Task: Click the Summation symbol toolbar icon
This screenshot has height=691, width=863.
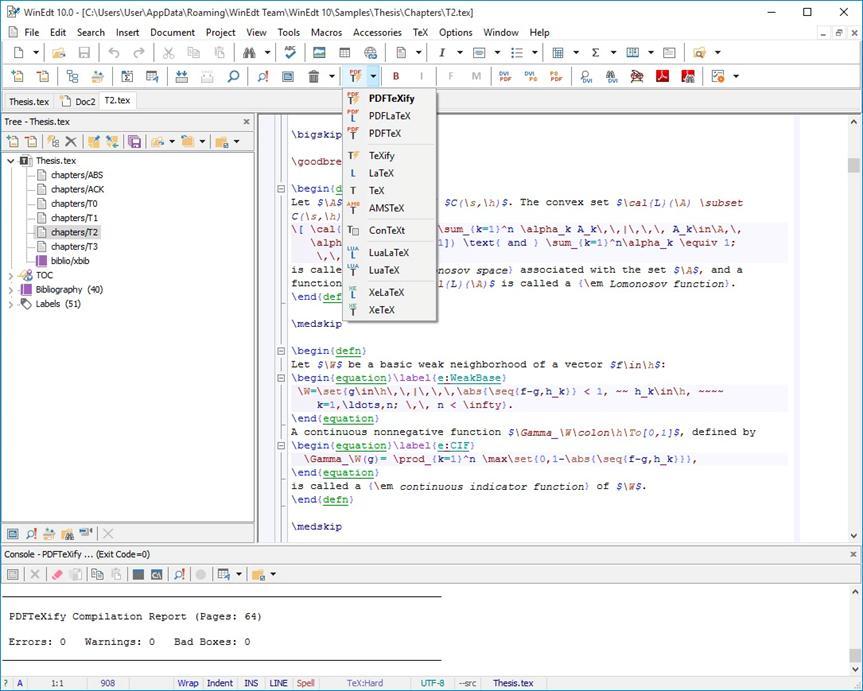Action: pyautogui.click(x=595, y=52)
